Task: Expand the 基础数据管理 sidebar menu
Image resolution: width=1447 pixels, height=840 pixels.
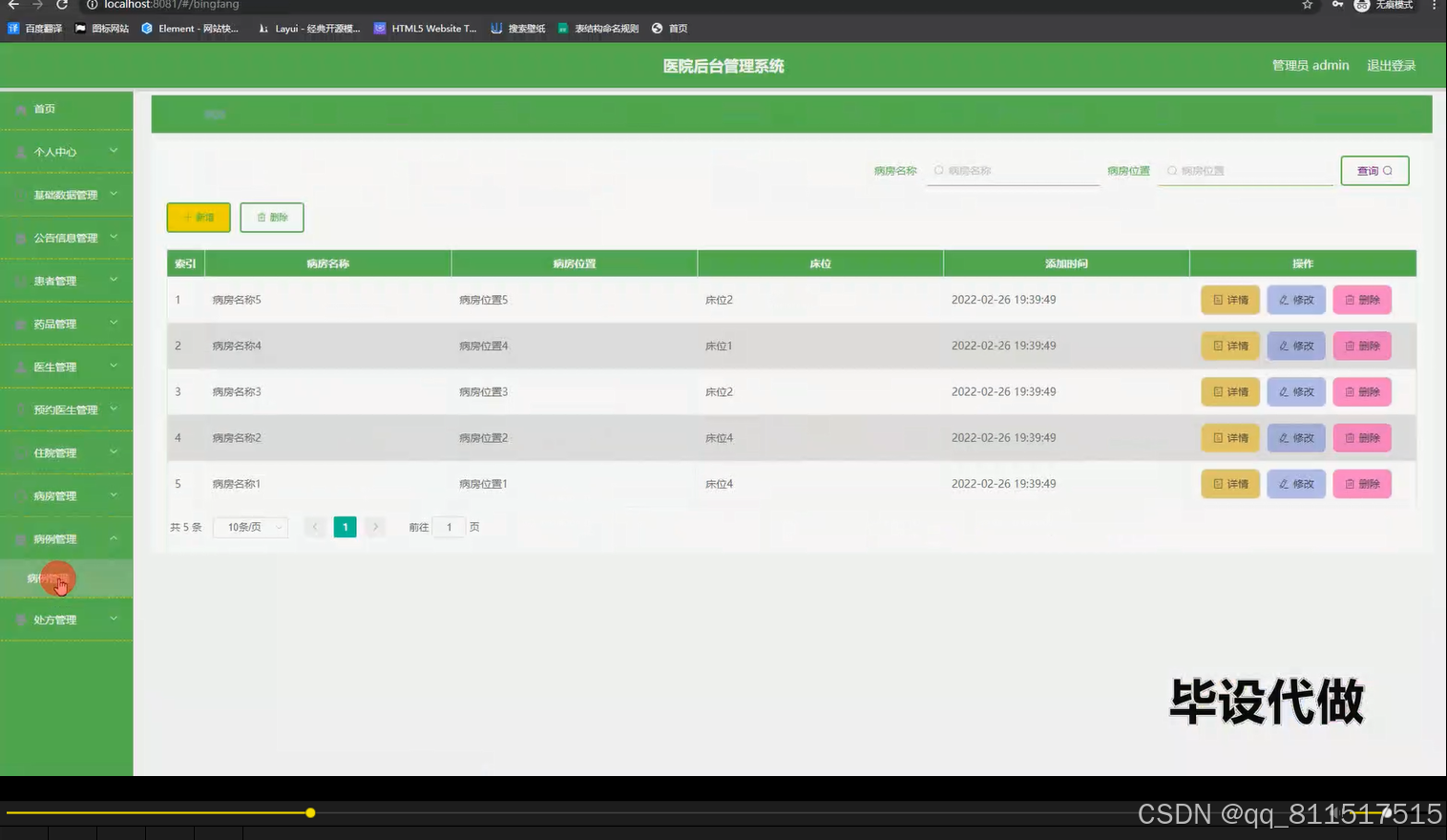Action: 66,195
